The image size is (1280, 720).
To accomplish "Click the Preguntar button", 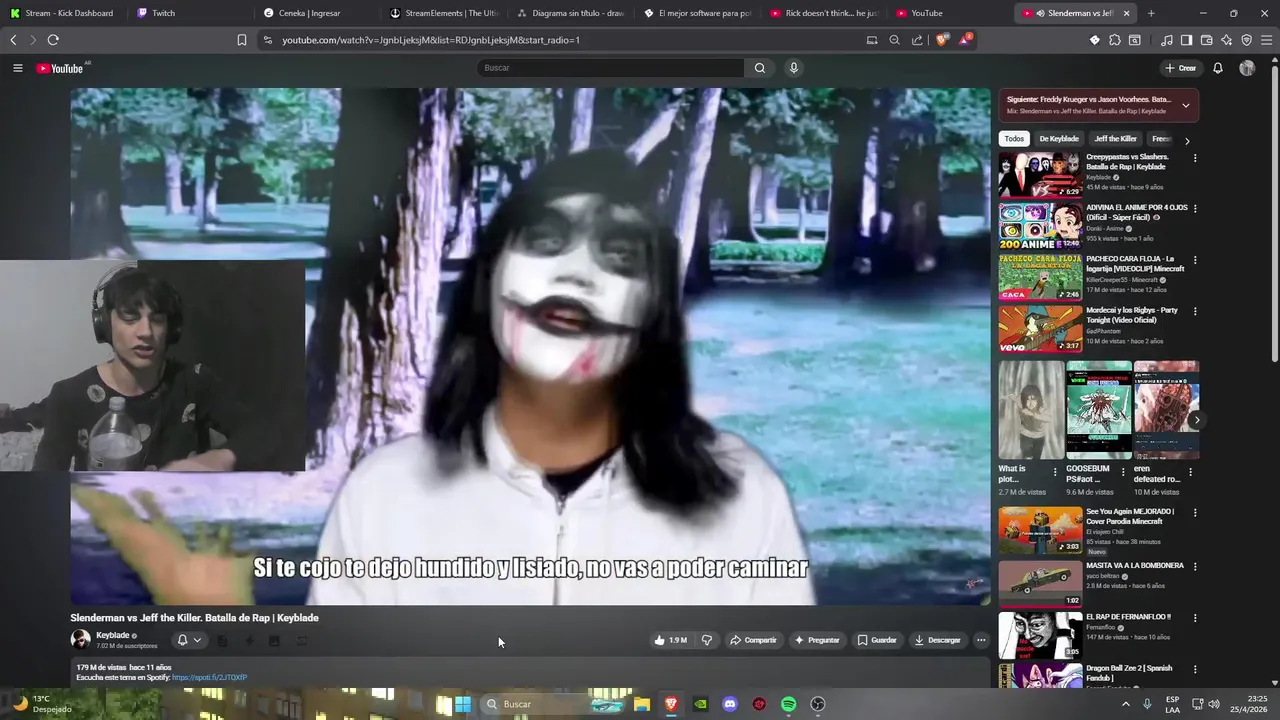I will point(817,640).
